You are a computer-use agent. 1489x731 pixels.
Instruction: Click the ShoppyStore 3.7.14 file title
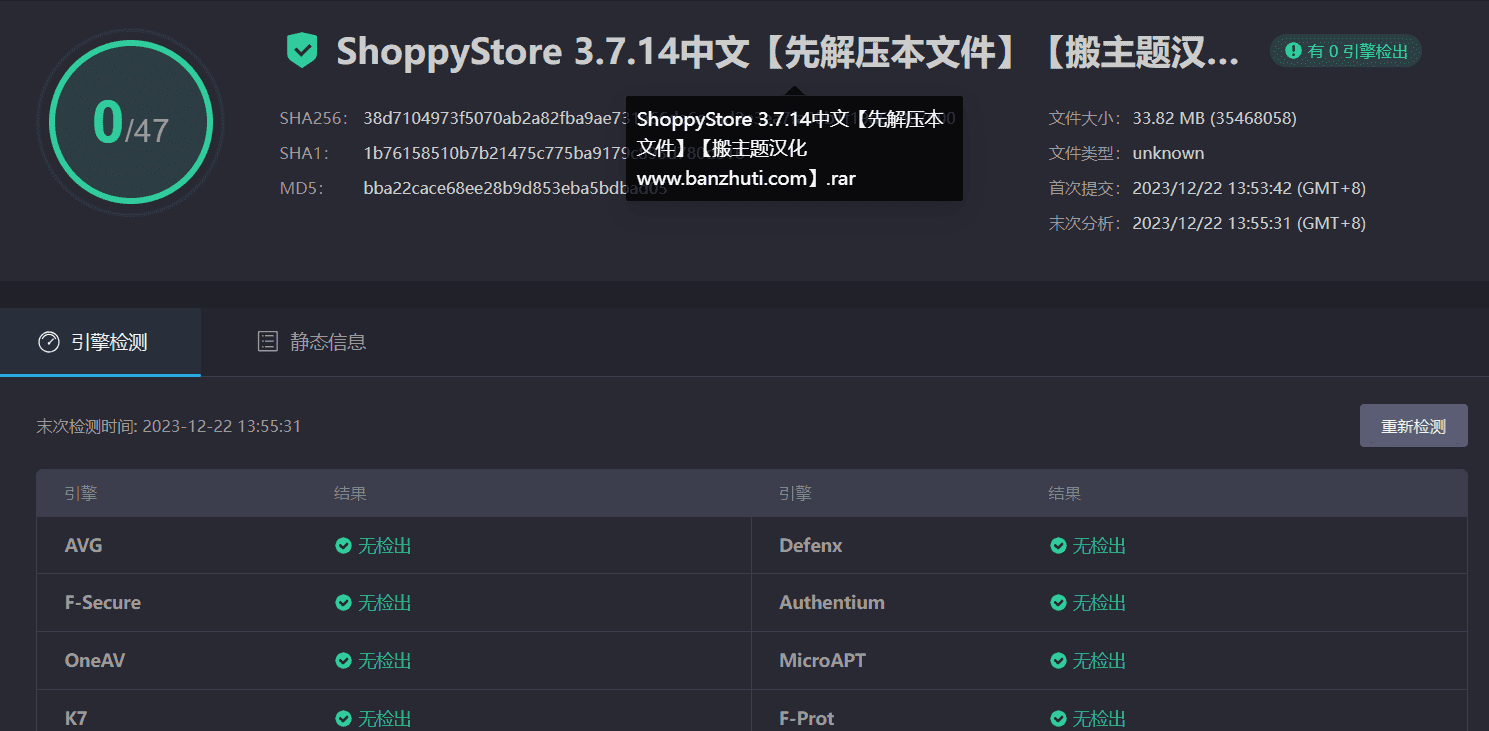(x=788, y=52)
